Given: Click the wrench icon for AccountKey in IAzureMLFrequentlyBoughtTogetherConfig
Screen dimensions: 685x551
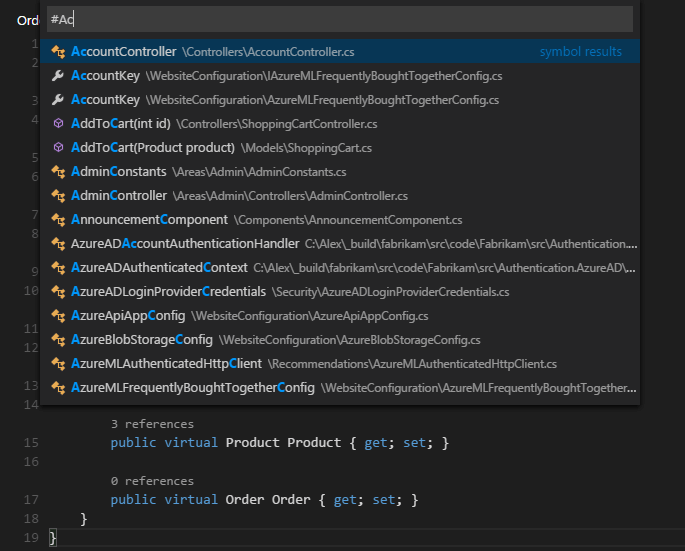Looking at the screenshot, I should coord(58,75).
